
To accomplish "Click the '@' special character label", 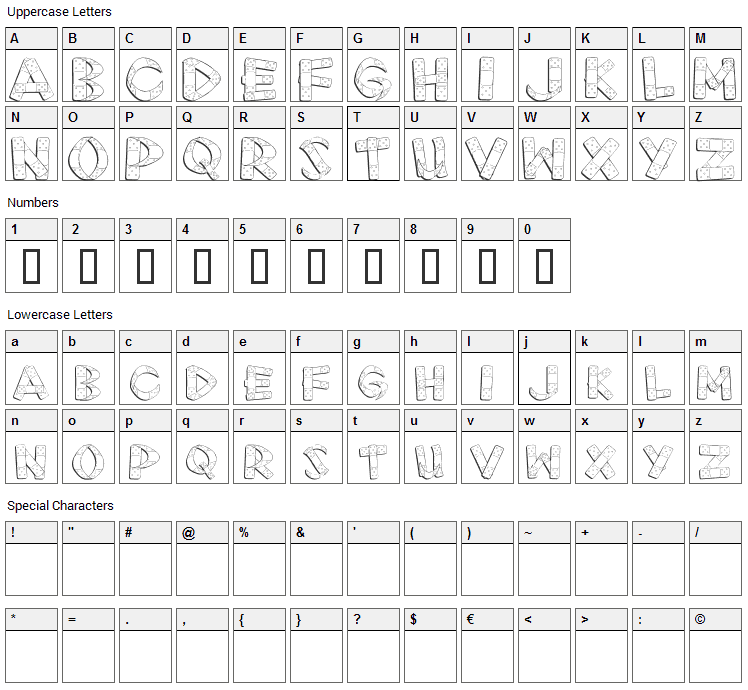I will pos(202,532).
